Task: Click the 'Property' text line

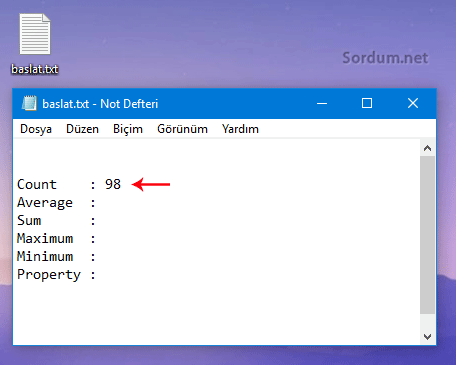Action: point(56,275)
